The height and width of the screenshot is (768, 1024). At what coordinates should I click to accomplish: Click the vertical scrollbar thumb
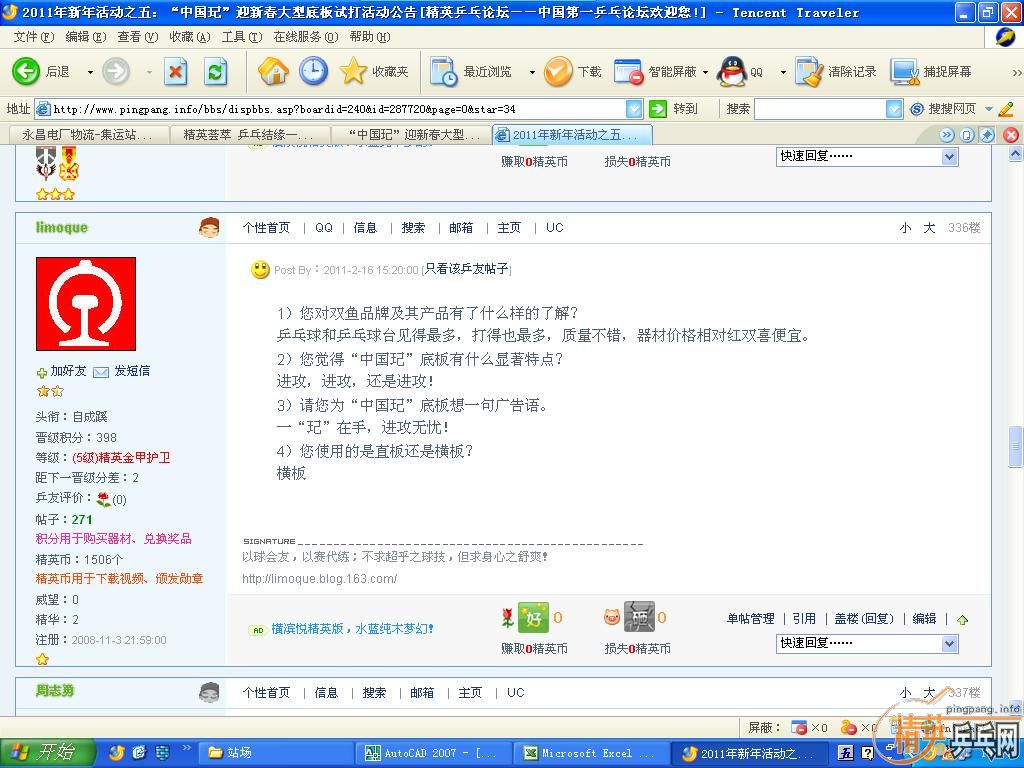coord(1015,447)
